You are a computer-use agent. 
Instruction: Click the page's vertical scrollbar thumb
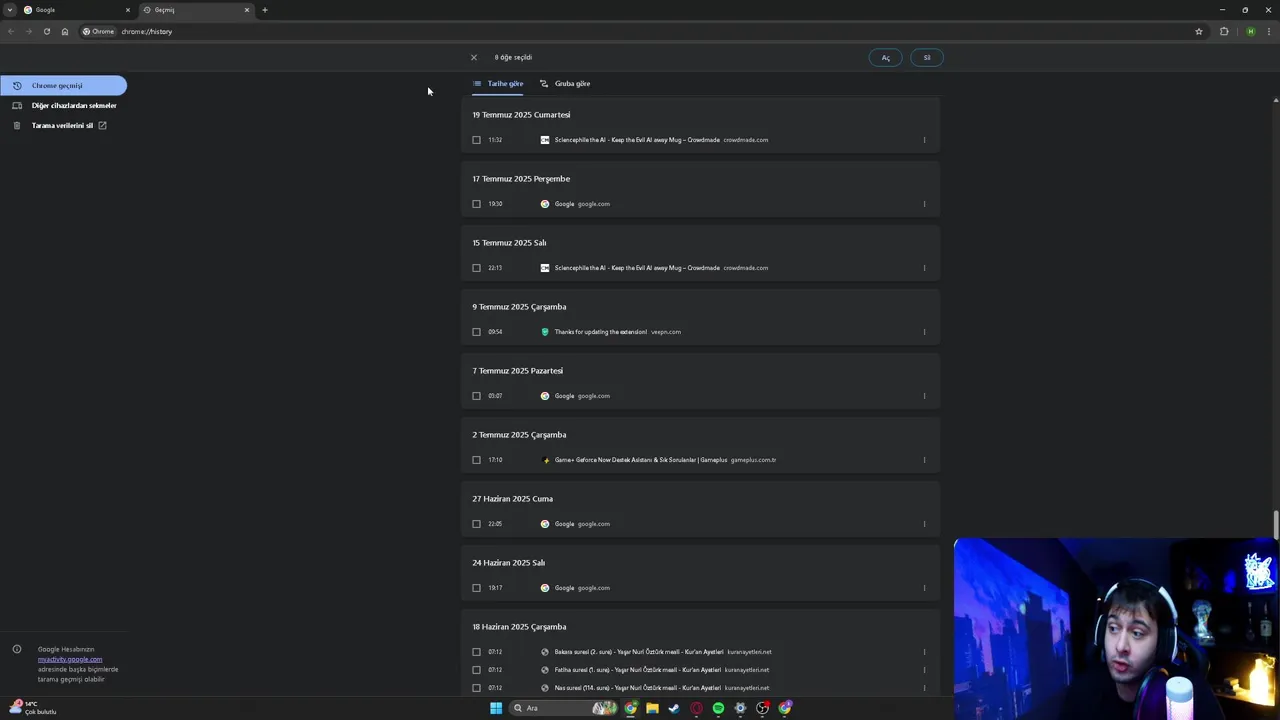click(x=1275, y=523)
